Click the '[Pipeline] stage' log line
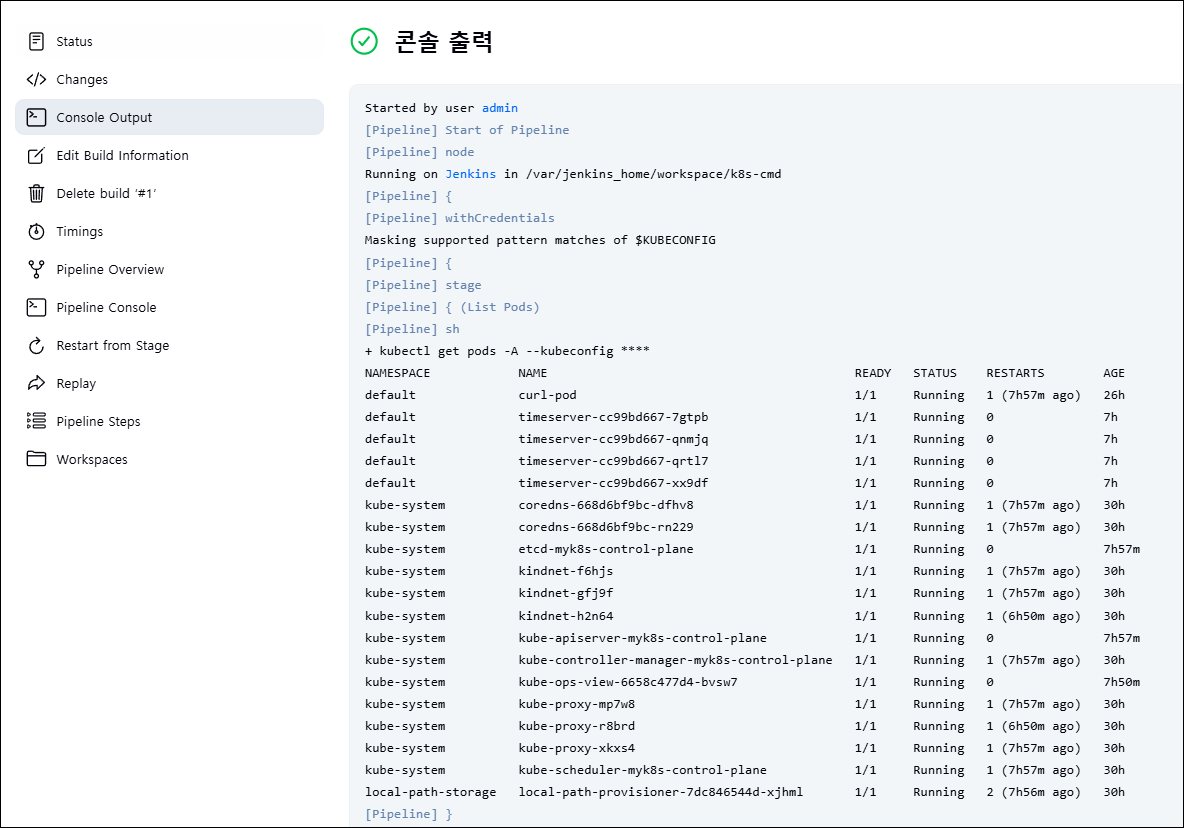The height and width of the screenshot is (828, 1184). (x=423, y=285)
